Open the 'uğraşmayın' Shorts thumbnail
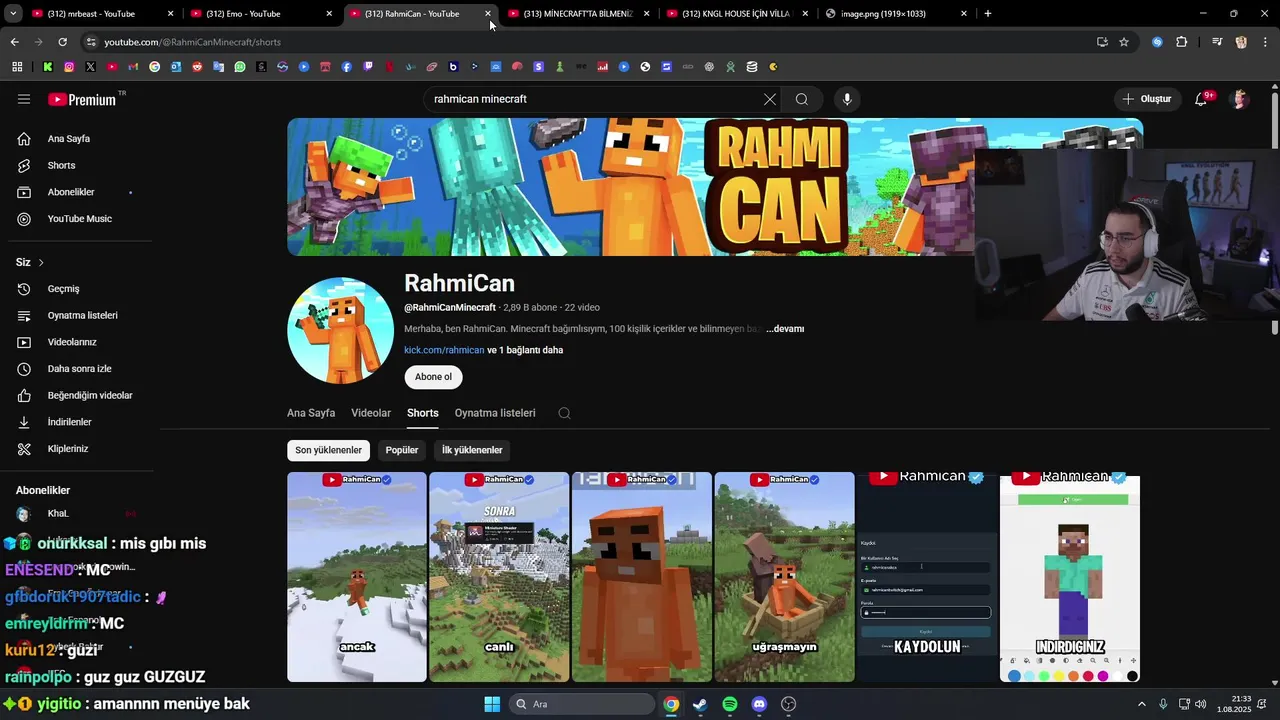 pyautogui.click(x=784, y=577)
